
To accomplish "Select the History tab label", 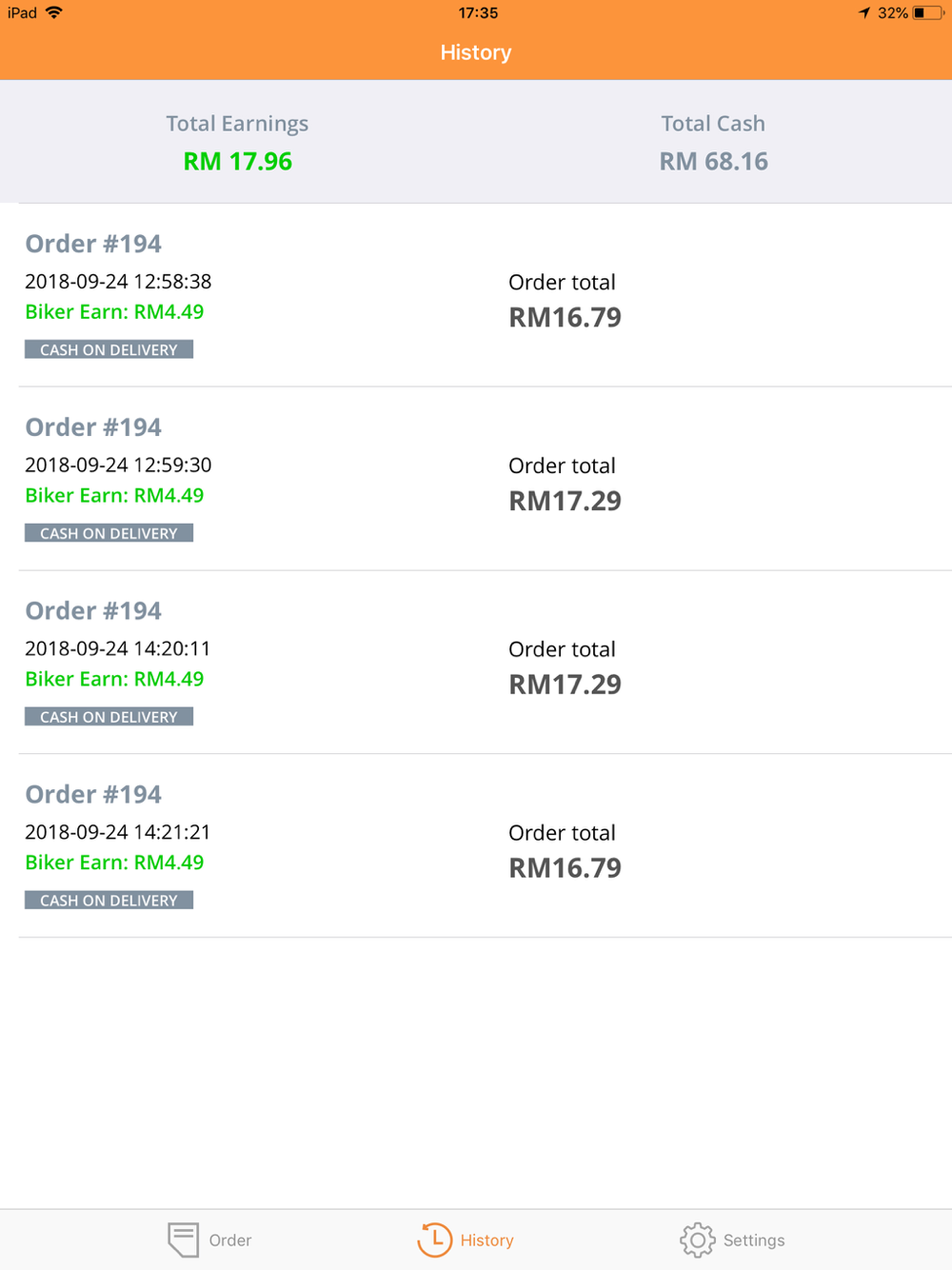I will pyautogui.click(x=486, y=1240).
